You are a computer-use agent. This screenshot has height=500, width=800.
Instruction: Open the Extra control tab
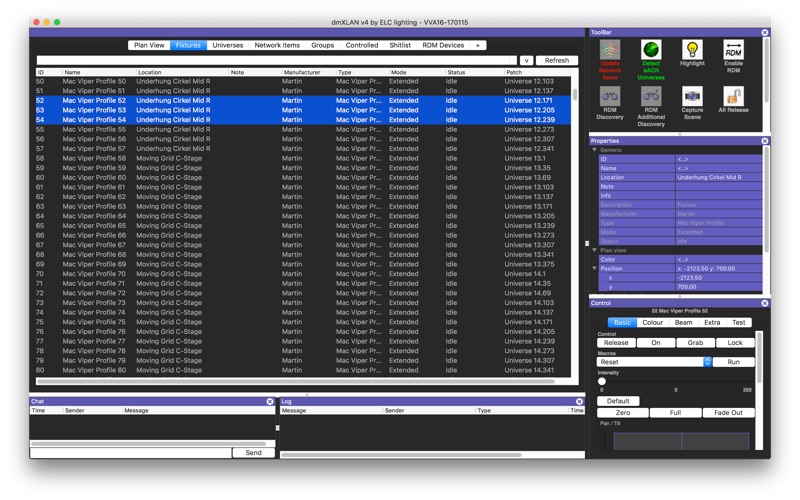tap(712, 322)
